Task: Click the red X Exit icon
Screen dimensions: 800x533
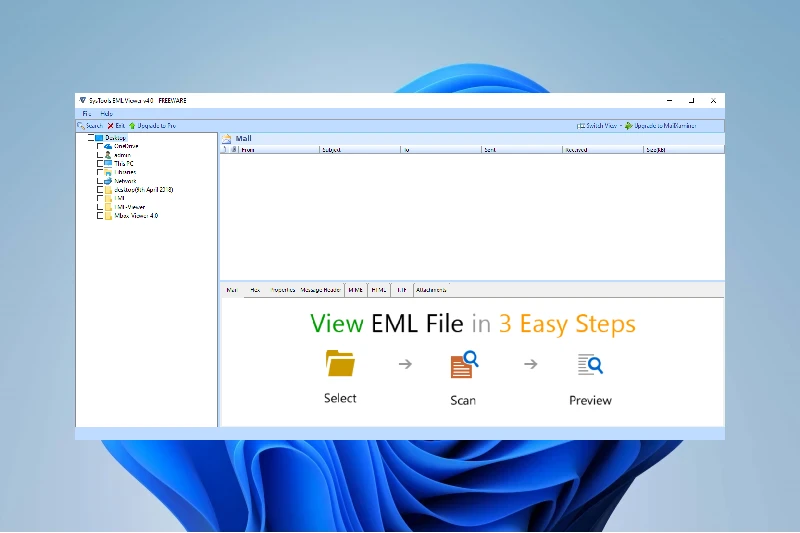Action: [110, 125]
